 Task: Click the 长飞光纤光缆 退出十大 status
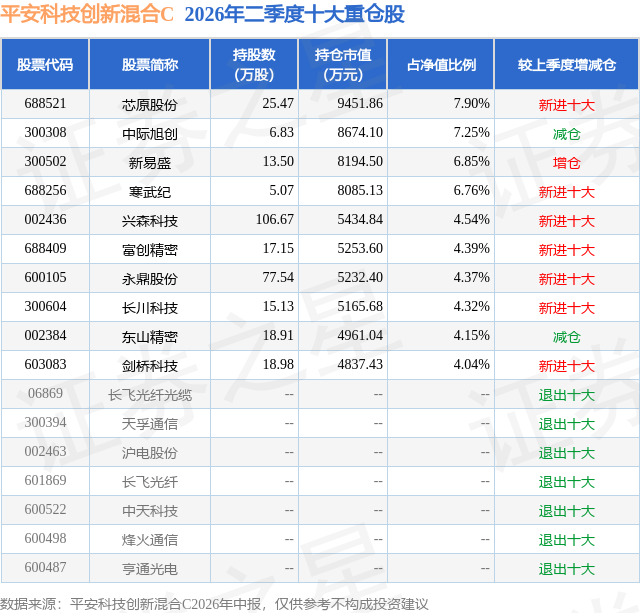point(567,395)
